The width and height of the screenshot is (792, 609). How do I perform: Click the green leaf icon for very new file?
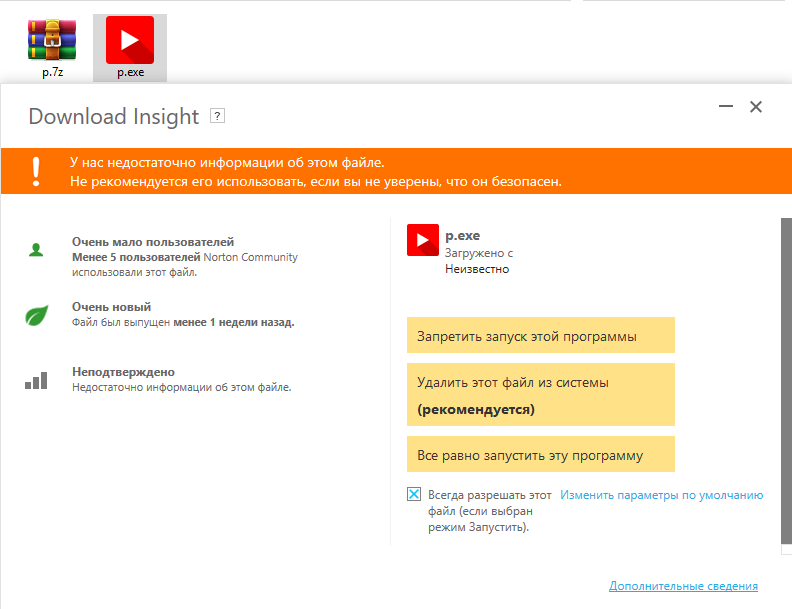point(36,315)
